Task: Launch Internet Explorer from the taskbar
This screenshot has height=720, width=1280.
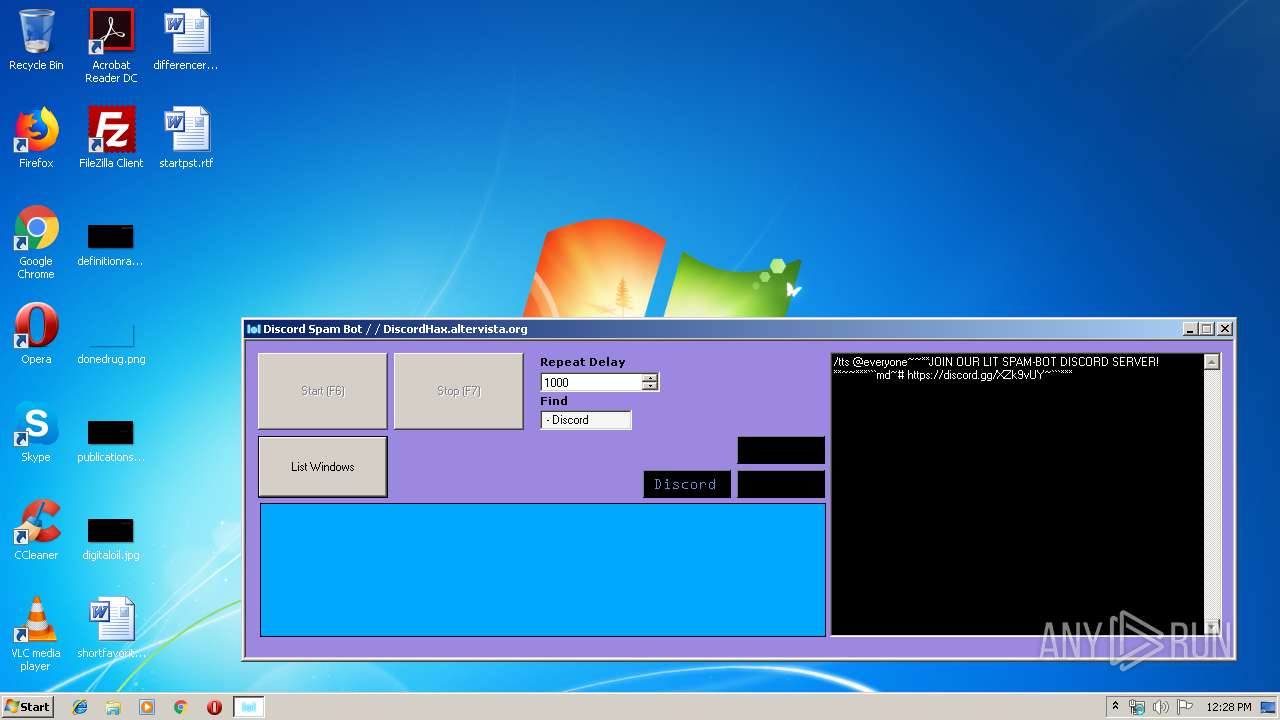Action: pyautogui.click(x=80, y=707)
